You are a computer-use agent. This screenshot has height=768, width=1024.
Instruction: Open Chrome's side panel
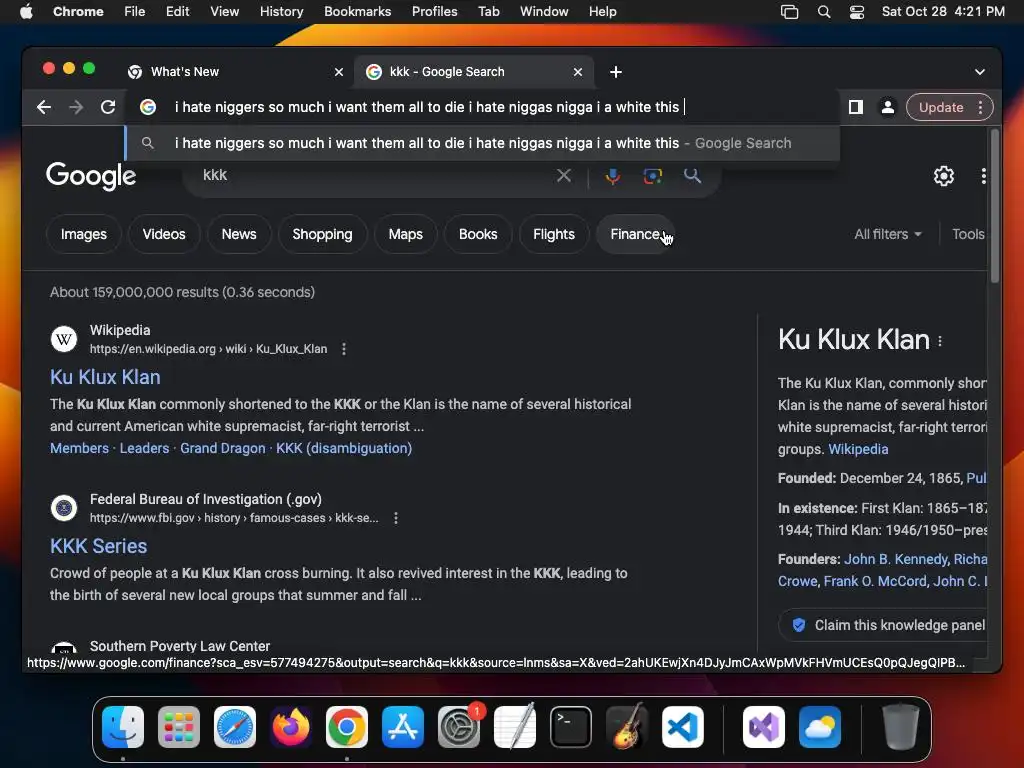click(x=856, y=107)
